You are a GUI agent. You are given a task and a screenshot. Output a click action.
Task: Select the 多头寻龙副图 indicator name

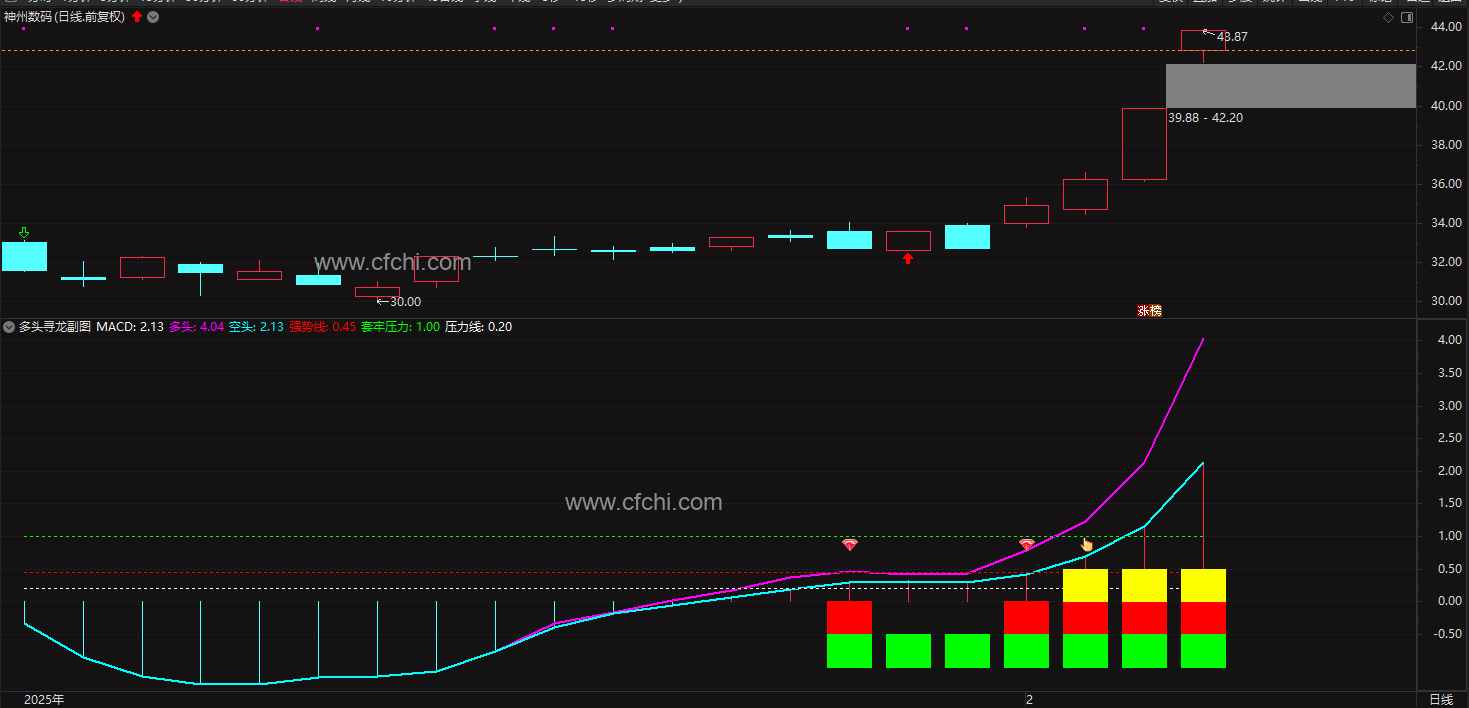(x=55, y=326)
